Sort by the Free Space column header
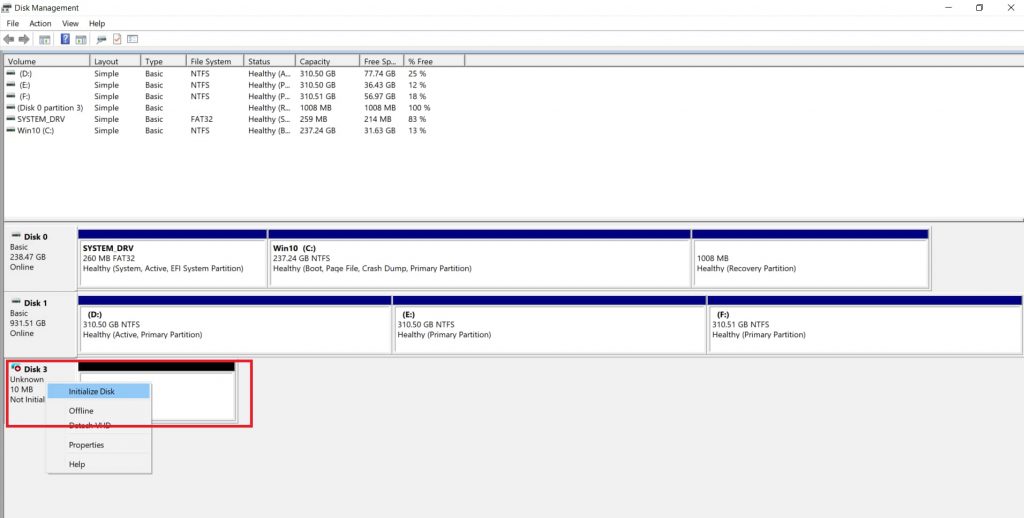The height and width of the screenshot is (518, 1024). click(x=381, y=61)
